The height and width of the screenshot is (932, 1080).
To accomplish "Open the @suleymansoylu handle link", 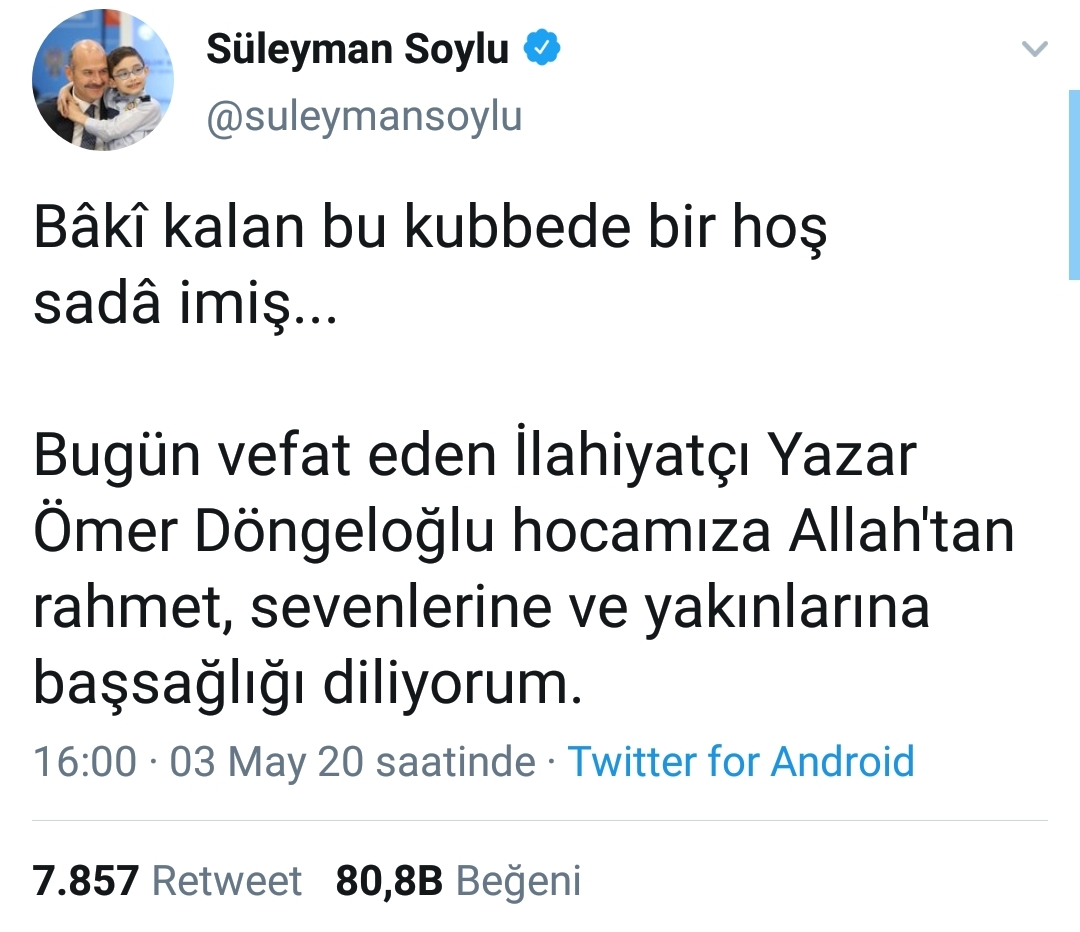I will point(364,116).
